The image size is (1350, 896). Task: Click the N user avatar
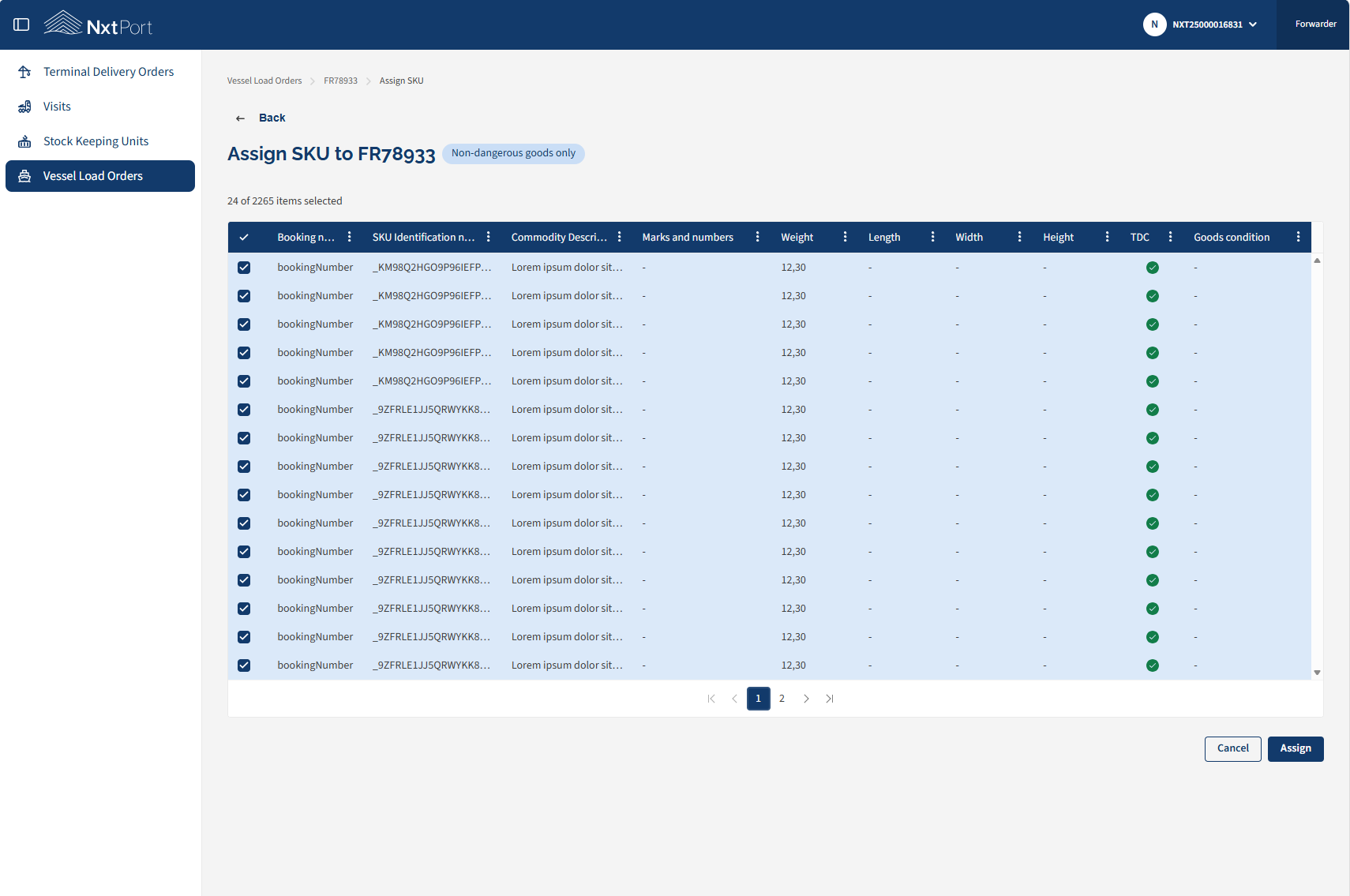pos(1154,24)
